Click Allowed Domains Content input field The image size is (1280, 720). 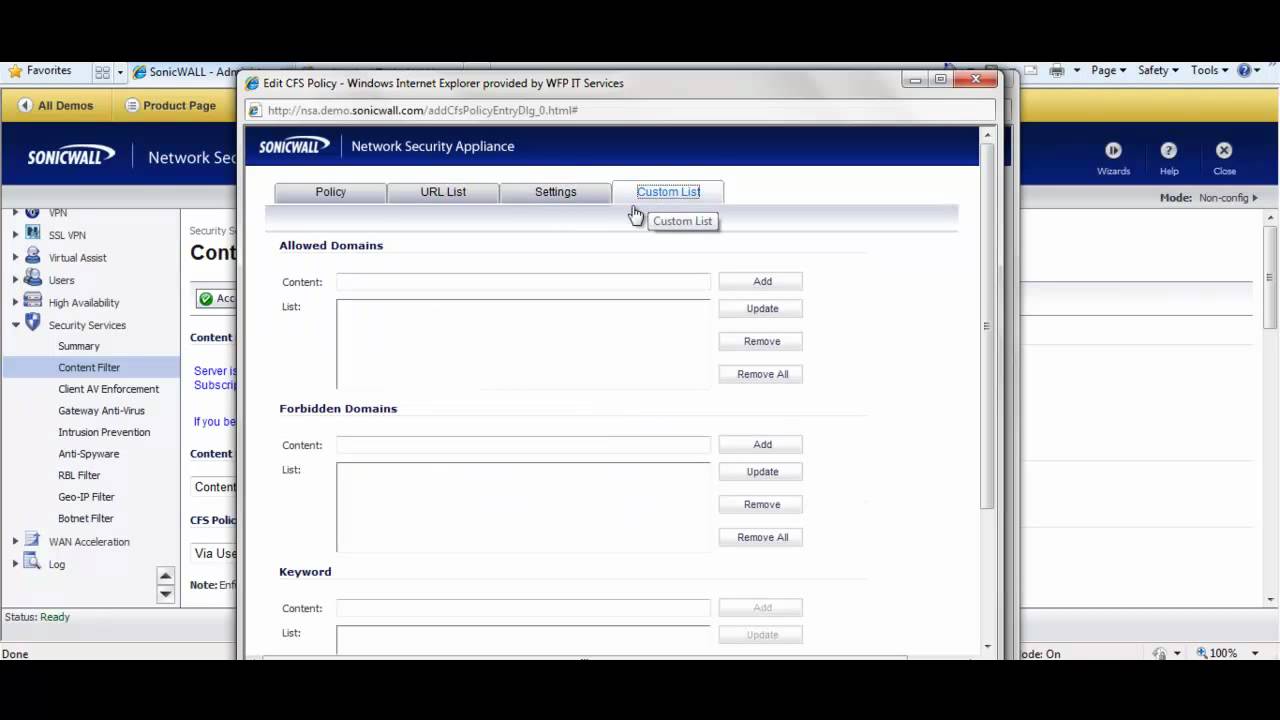pyautogui.click(x=523, y=282)
